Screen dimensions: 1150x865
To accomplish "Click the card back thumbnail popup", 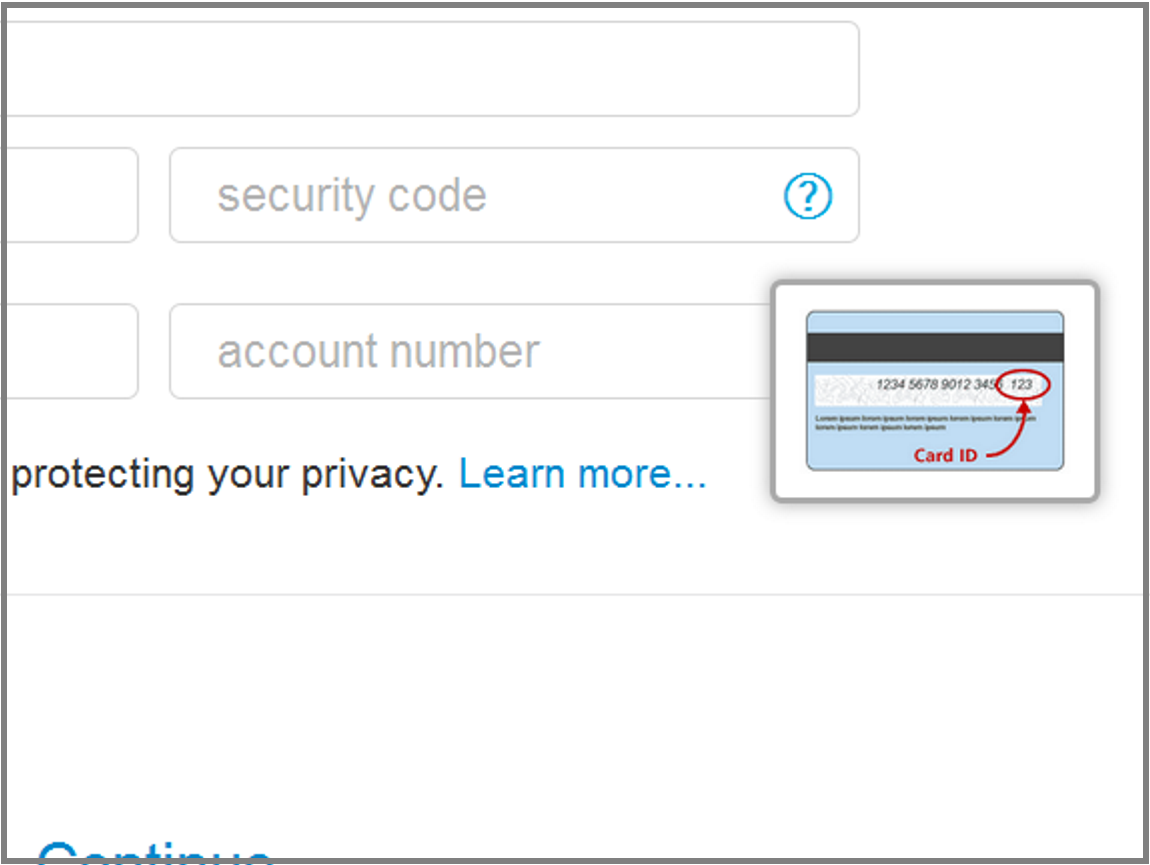I will coord(935,392).
